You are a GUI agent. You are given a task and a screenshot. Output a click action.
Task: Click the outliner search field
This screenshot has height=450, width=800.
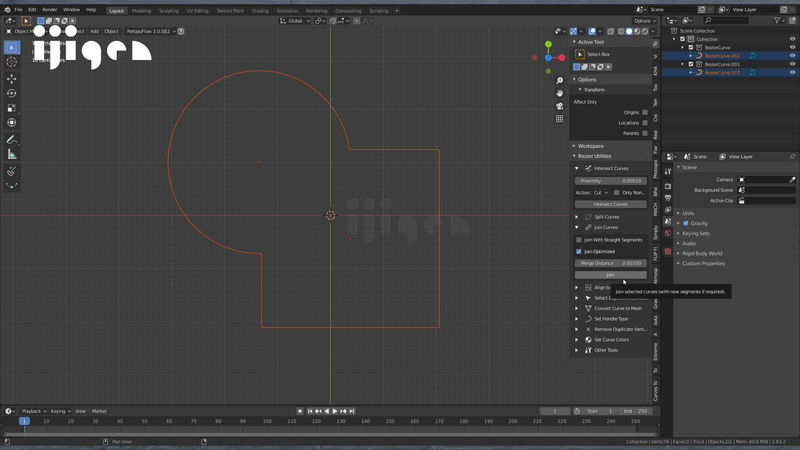tap(726, 20)
